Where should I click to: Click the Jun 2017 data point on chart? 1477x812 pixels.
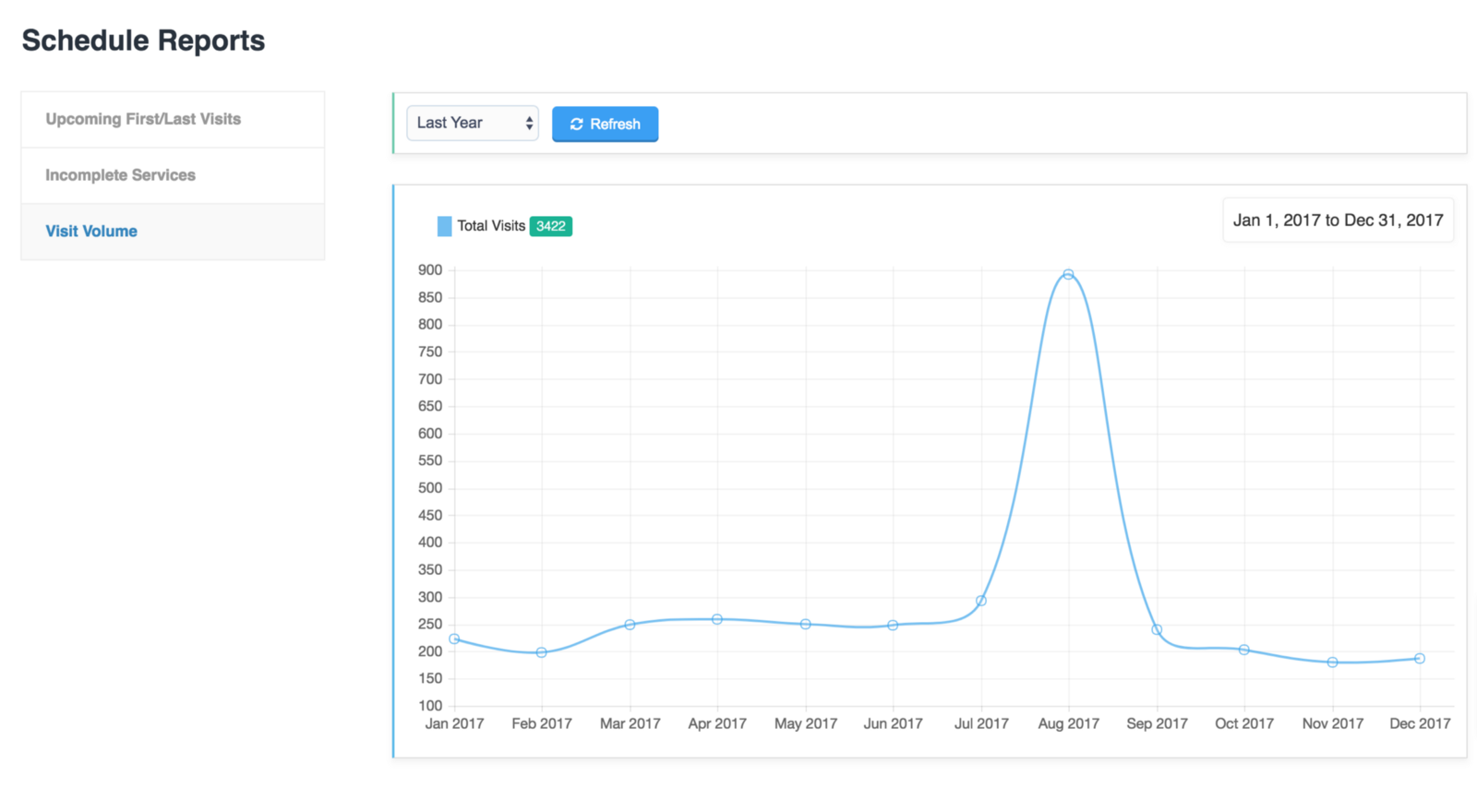[x=893, y=626]
